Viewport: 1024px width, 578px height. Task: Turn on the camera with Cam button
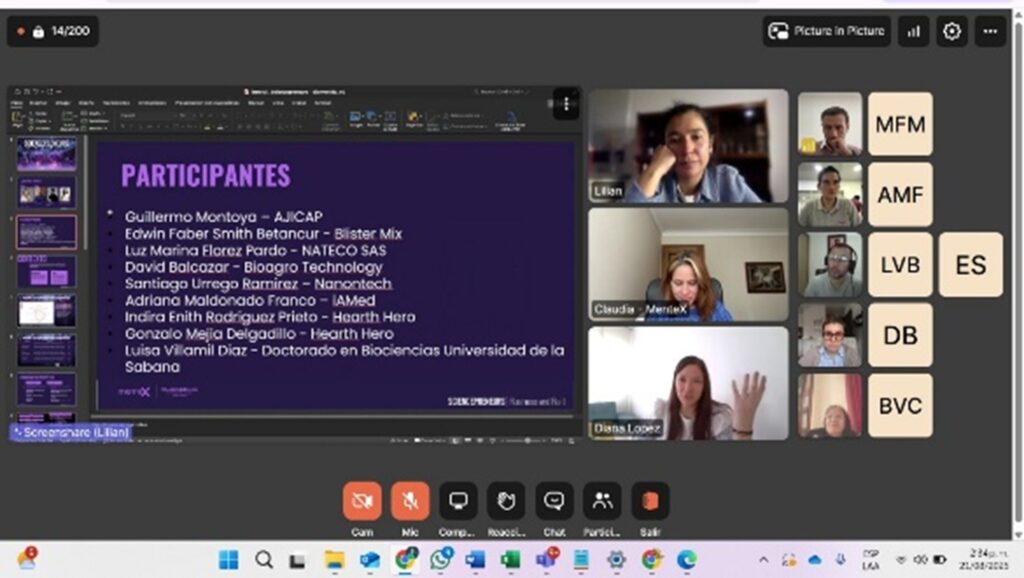(362, 501)
